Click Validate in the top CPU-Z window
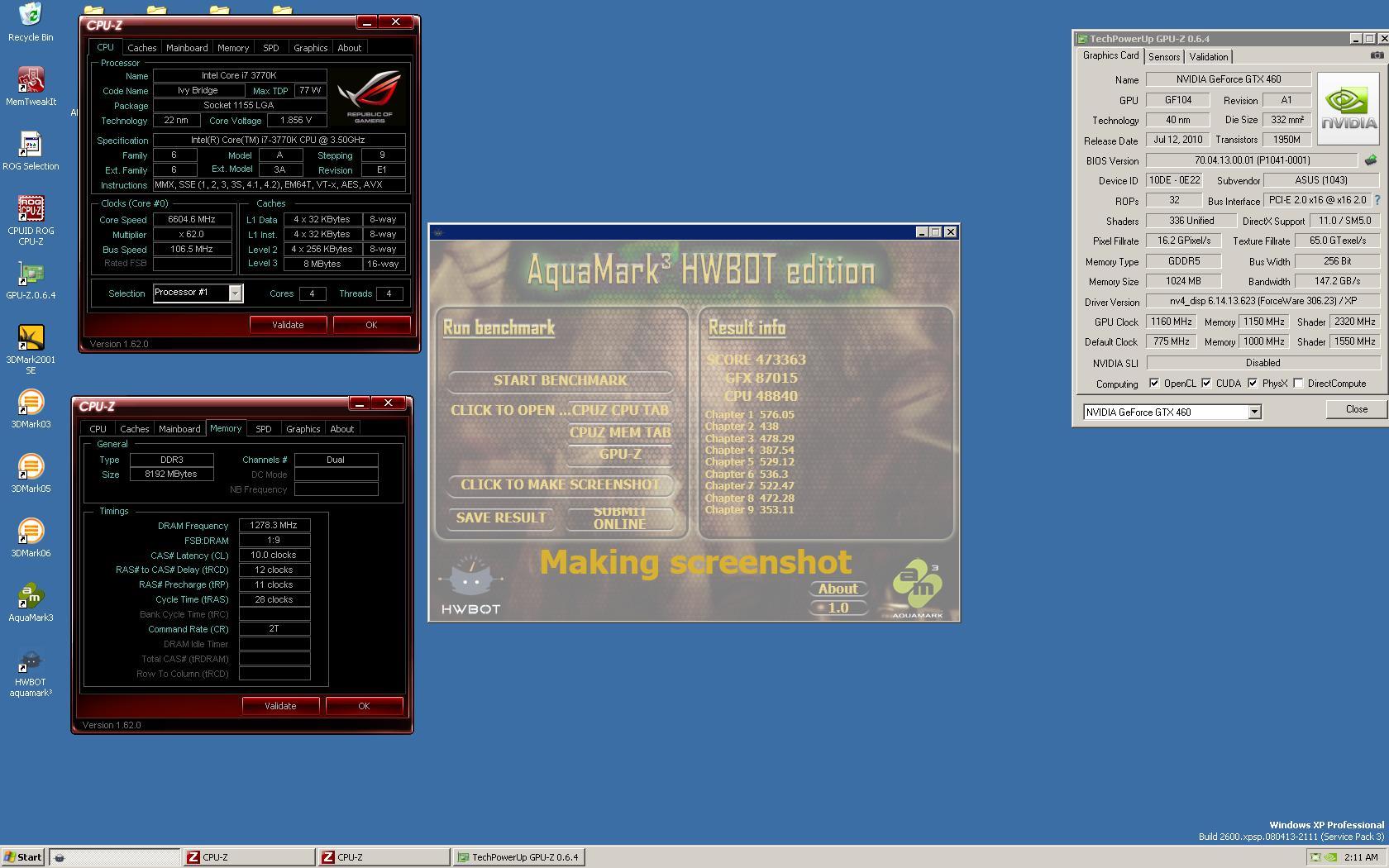This screenshot has height=868, width=1389. click(x=288, y=325)
